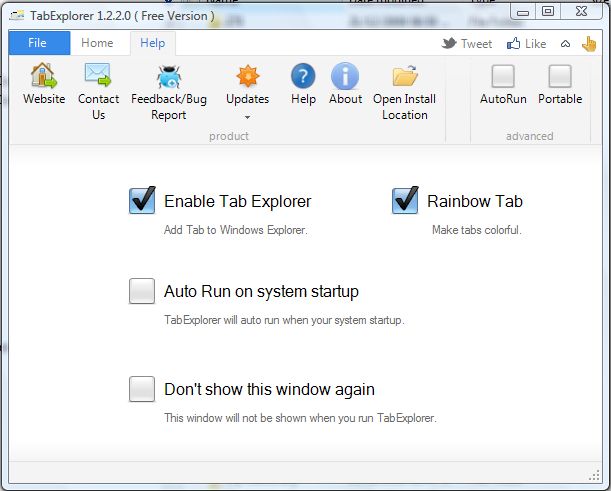Screen dimensions: 611x491
Task: Click 'Add Tab to Windows Explorer.' description
Action: tap(236, 230)
